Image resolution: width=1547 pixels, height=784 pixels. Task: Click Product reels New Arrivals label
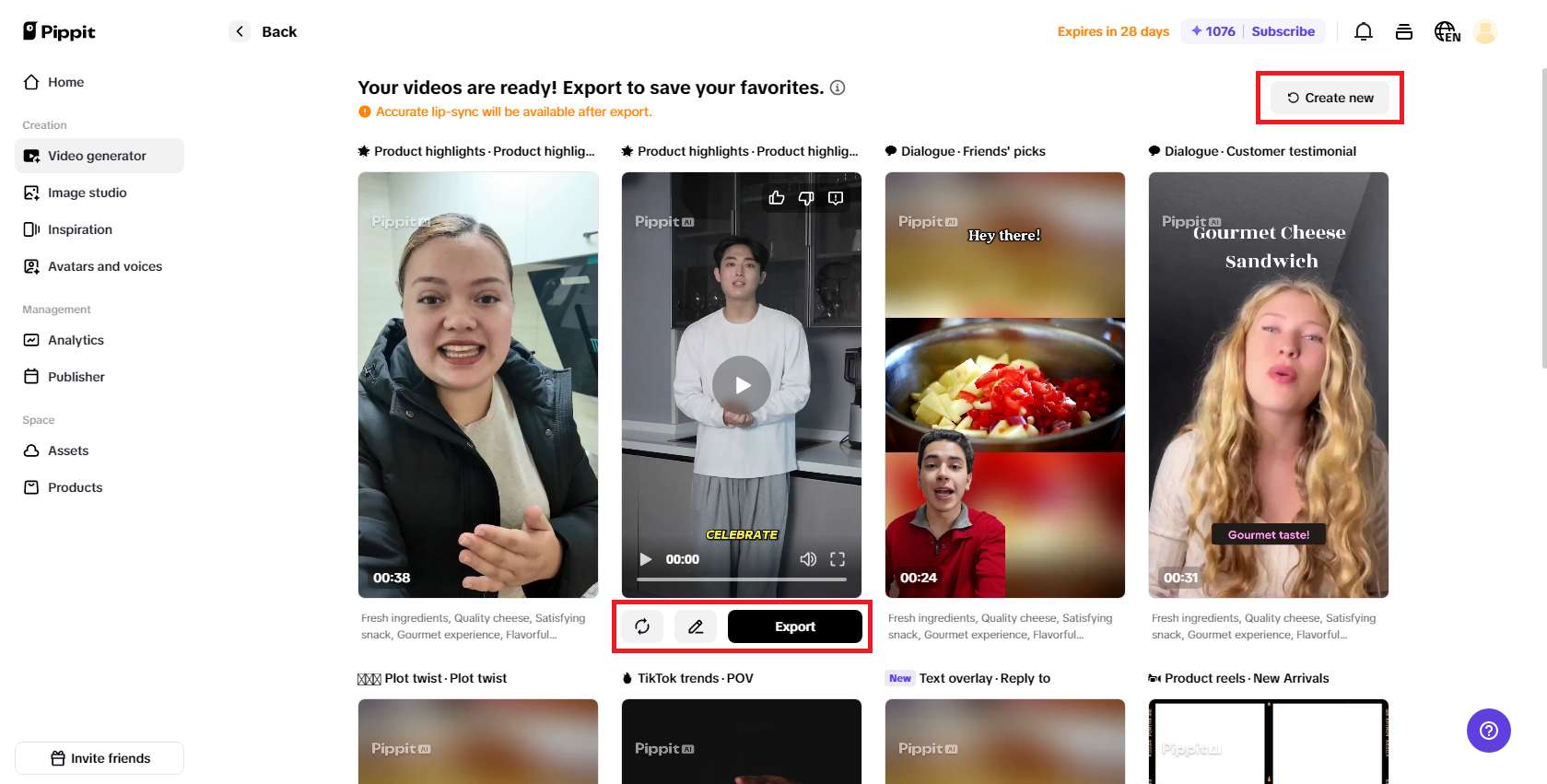click(x=1247, y=678)
